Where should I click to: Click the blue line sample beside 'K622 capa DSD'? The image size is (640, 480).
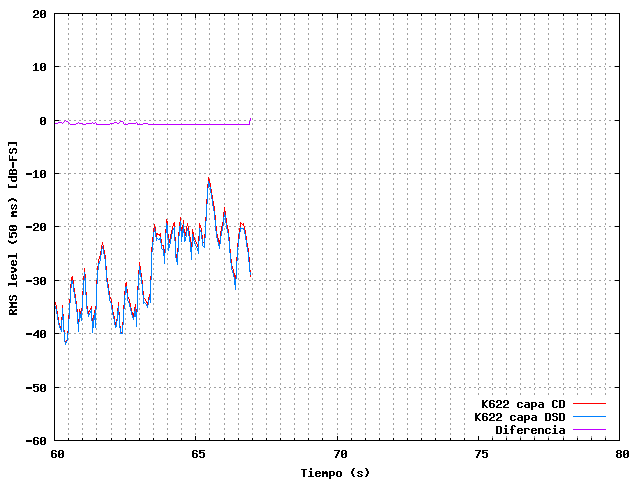[x=592, y=417]
